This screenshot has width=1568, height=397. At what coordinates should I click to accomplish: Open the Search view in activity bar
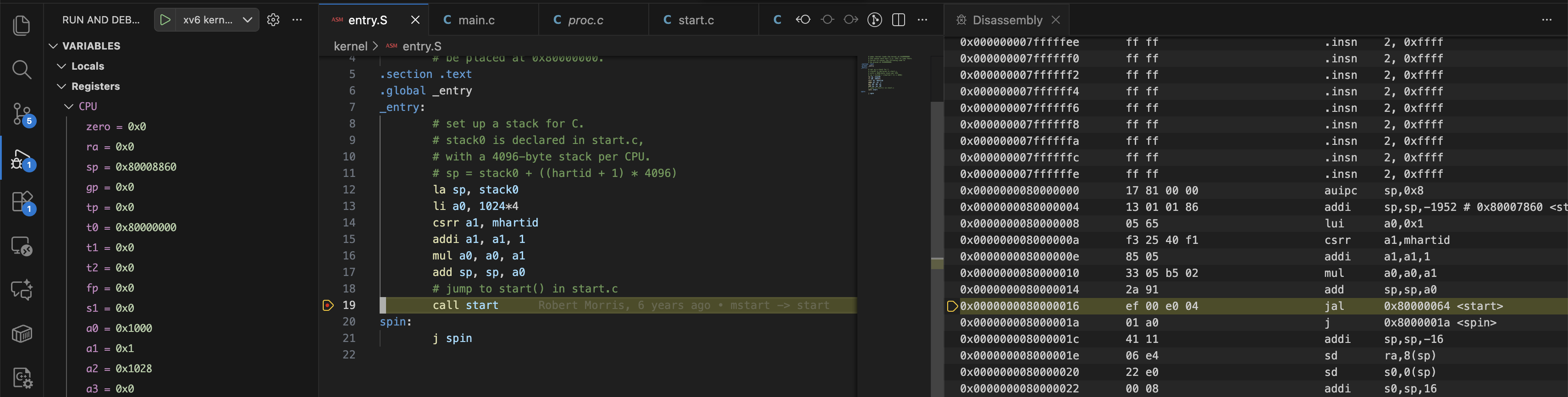coord(22,70)
